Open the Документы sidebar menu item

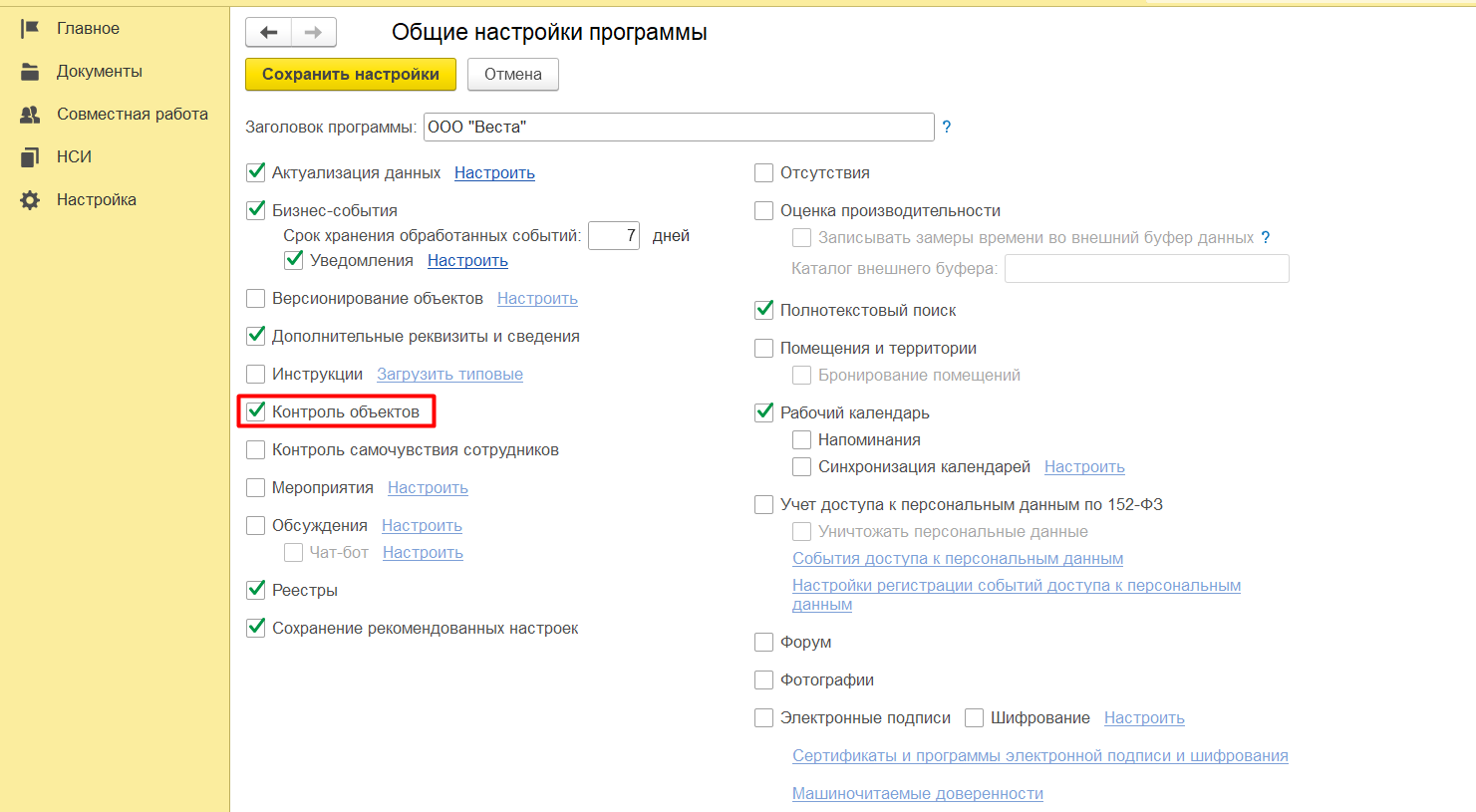click(x=100, y=72)
